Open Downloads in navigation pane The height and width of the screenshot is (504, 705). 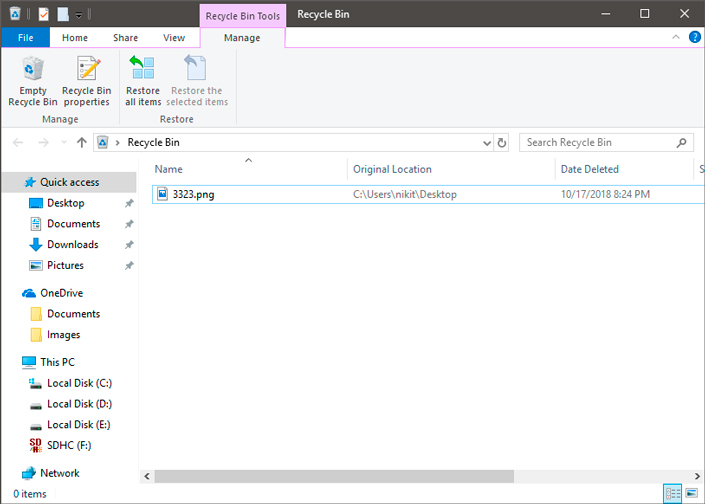click(x=73, y=245)
